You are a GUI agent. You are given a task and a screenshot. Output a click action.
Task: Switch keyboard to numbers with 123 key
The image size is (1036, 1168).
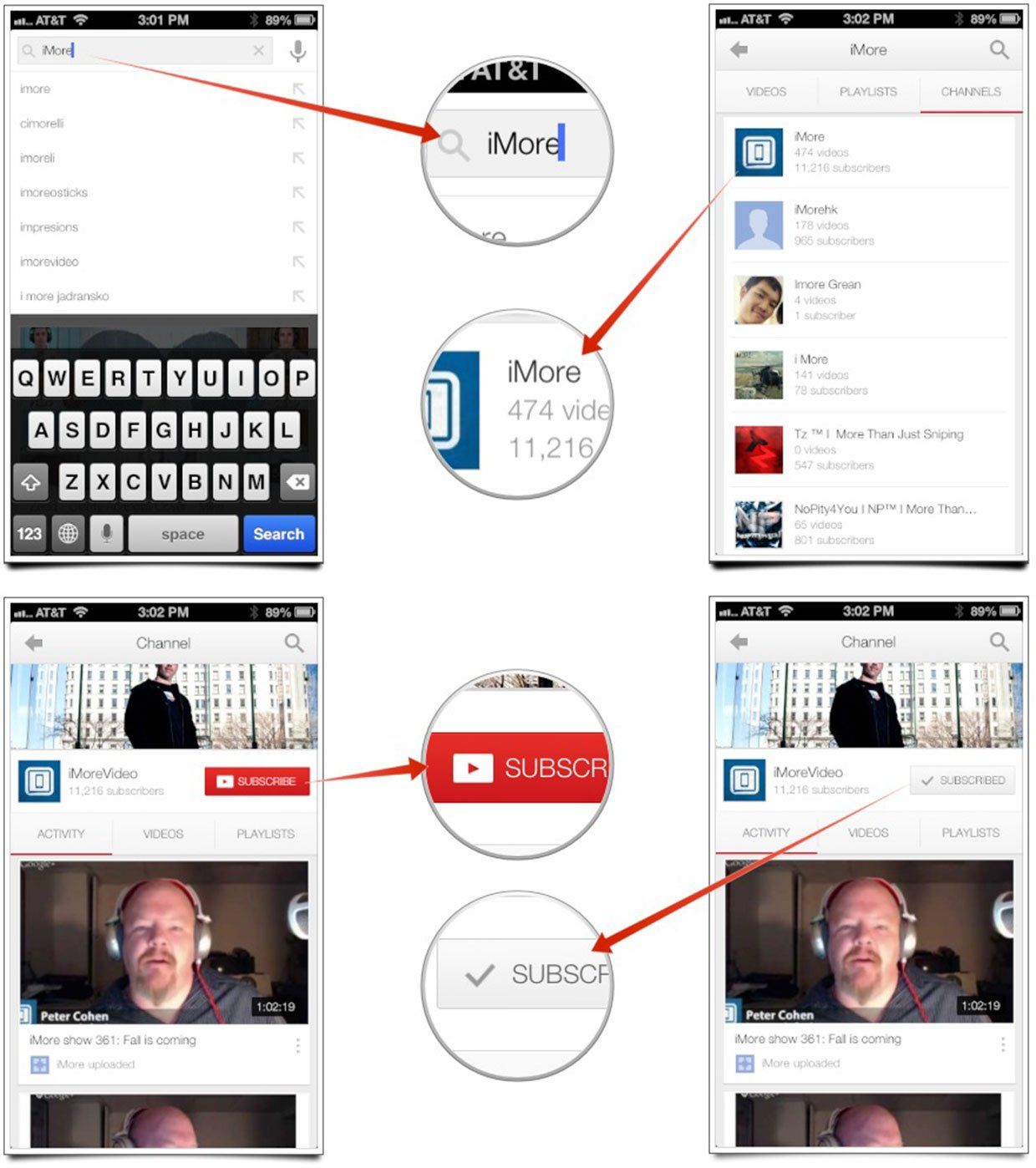point(29,533)
